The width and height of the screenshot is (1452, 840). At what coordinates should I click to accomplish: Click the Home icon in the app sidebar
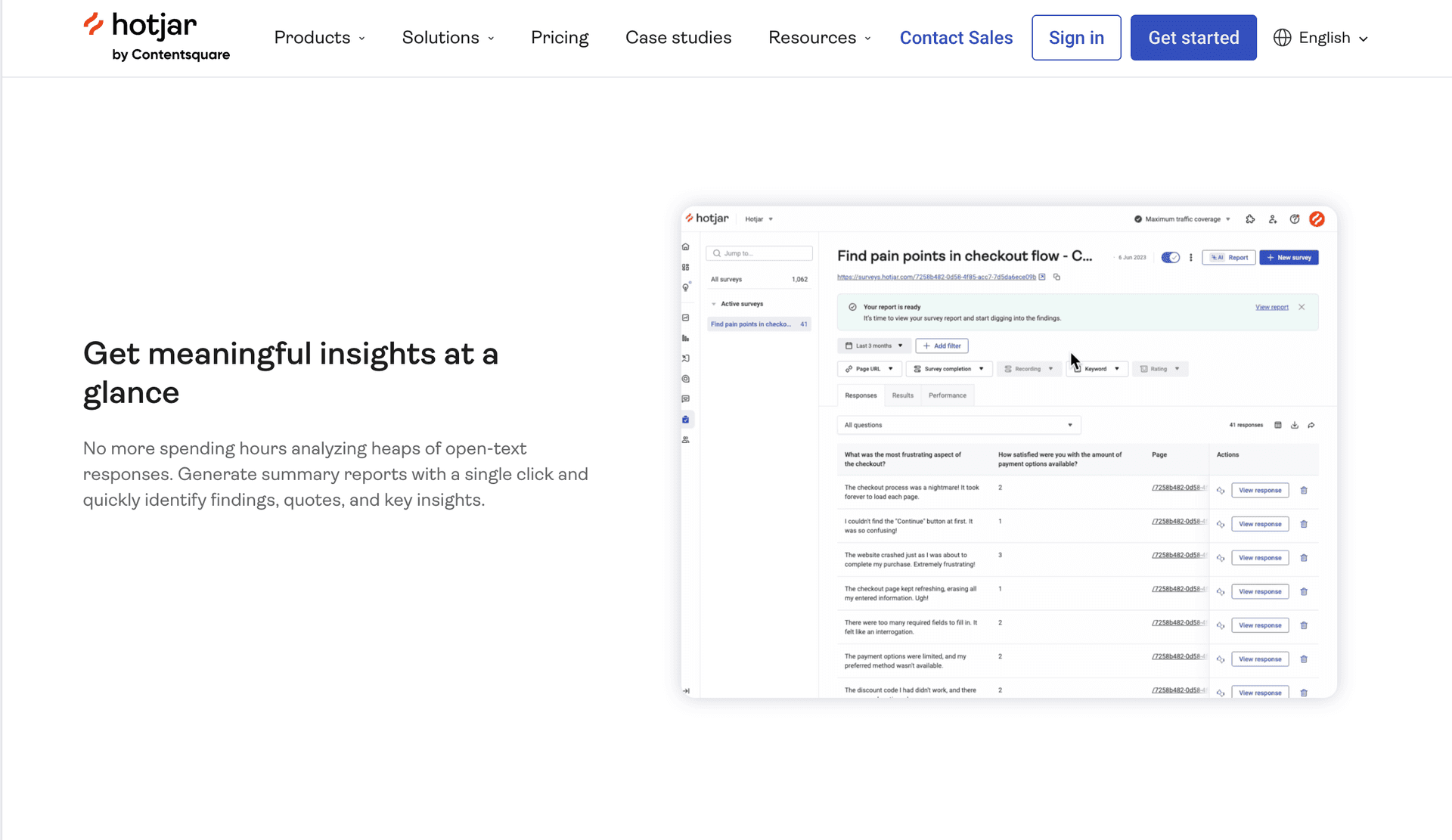click(686, 247)
